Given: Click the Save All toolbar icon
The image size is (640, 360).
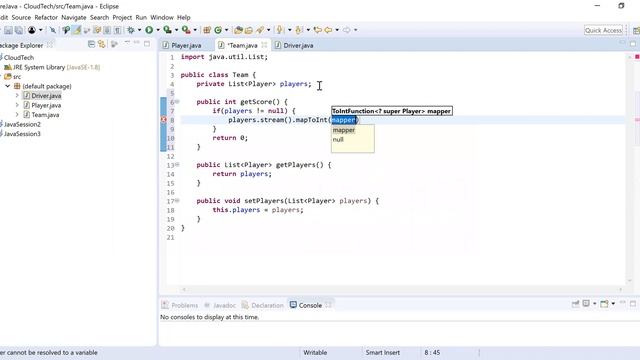Looking at the screenshot, I should (x=19, y=30).
